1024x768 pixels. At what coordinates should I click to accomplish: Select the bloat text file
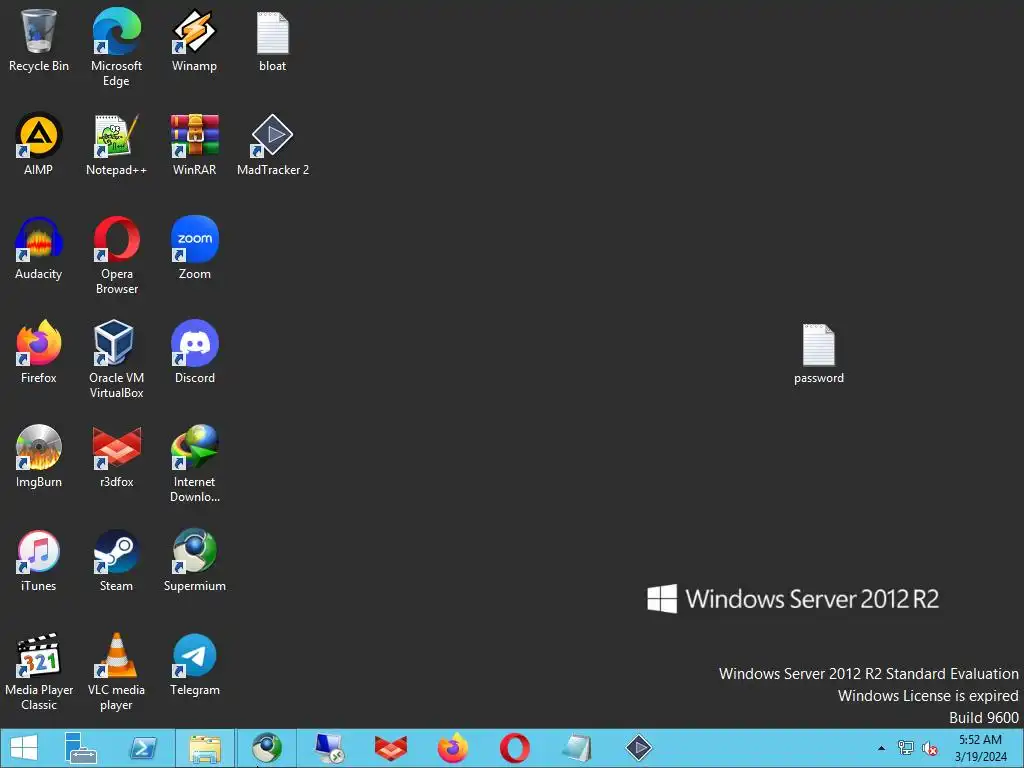[x=272, y=40]
